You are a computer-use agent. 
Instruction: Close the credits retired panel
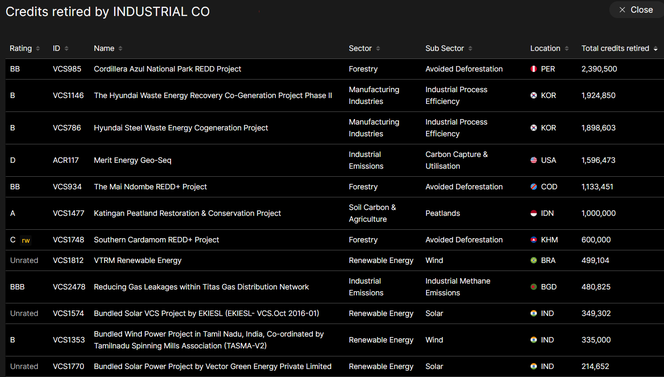636,10
